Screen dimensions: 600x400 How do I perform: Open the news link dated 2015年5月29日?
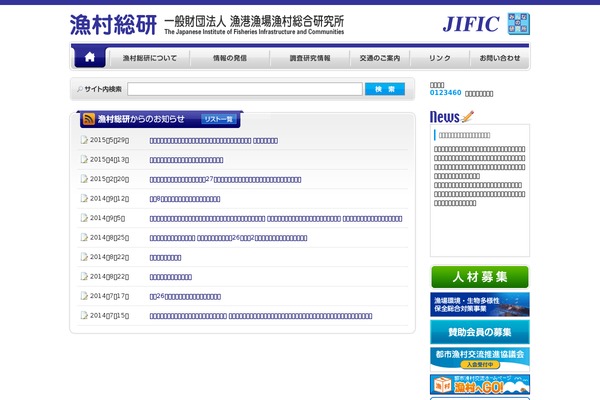click(x=214, y=141)
